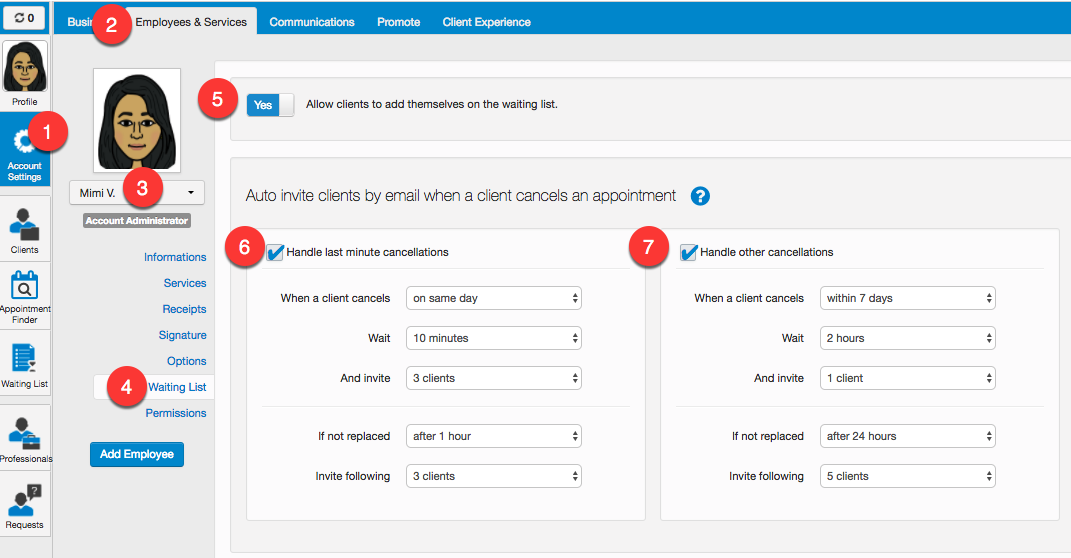Open the 'within 7 days' dropdown
Image resolution: width=1071 pixels, height=558 pixels.
coord(908,298)
